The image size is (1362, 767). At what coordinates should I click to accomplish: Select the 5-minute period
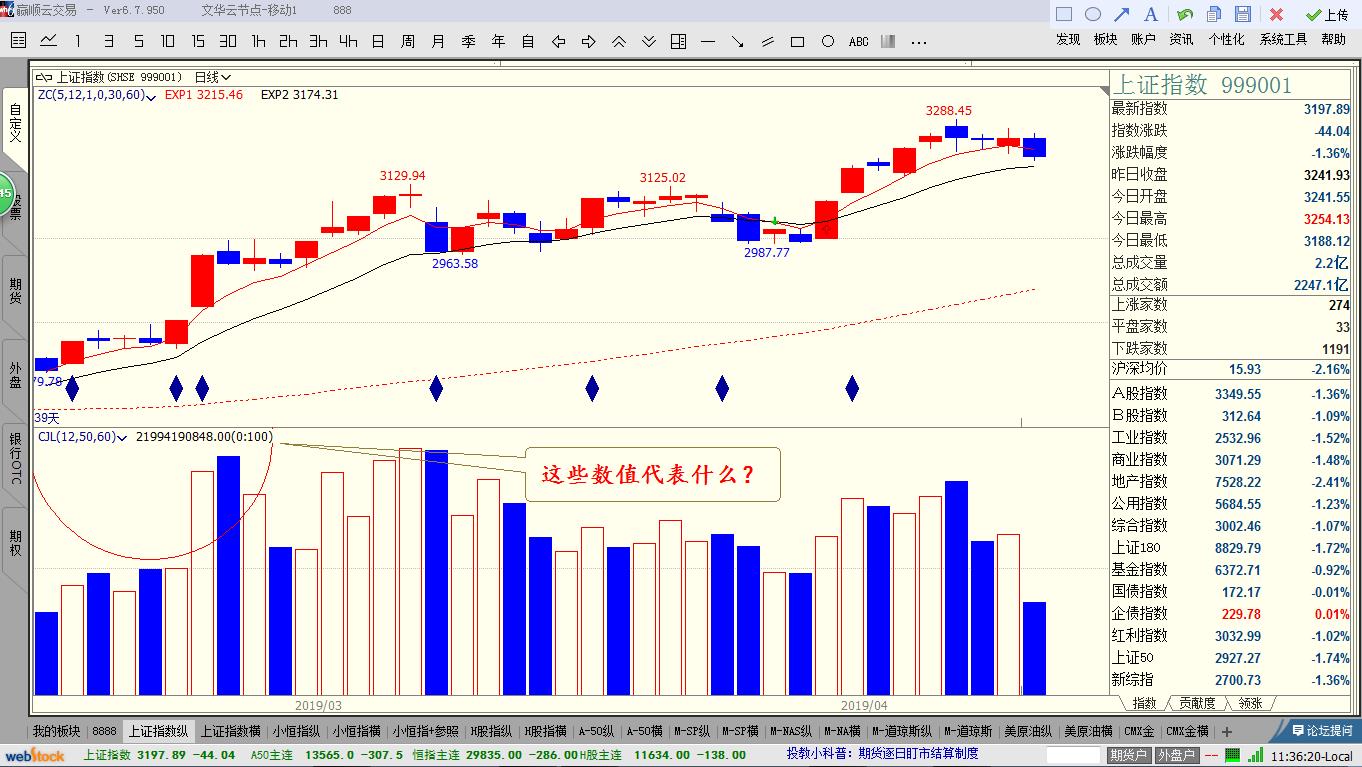click(138, 41)
